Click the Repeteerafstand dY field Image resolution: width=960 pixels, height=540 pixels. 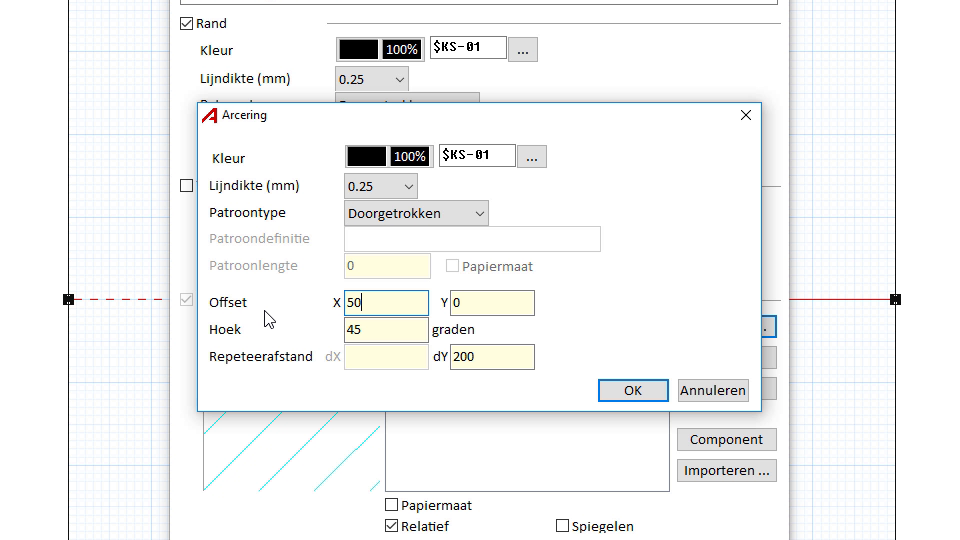pyautogui.click(x=492, y=357)
